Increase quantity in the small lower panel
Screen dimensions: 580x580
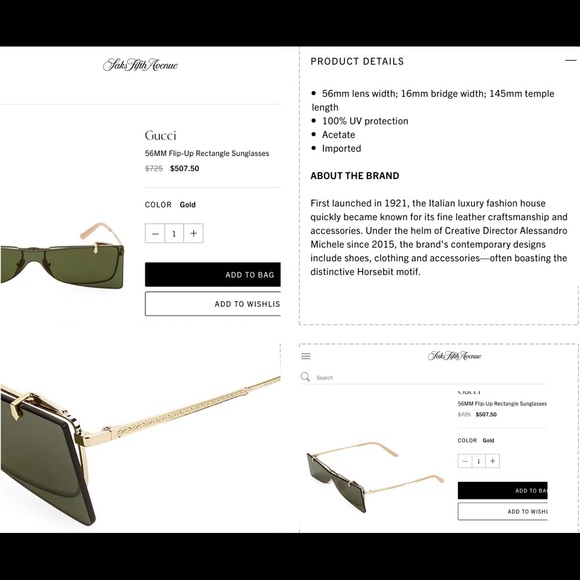click(492, 461)
